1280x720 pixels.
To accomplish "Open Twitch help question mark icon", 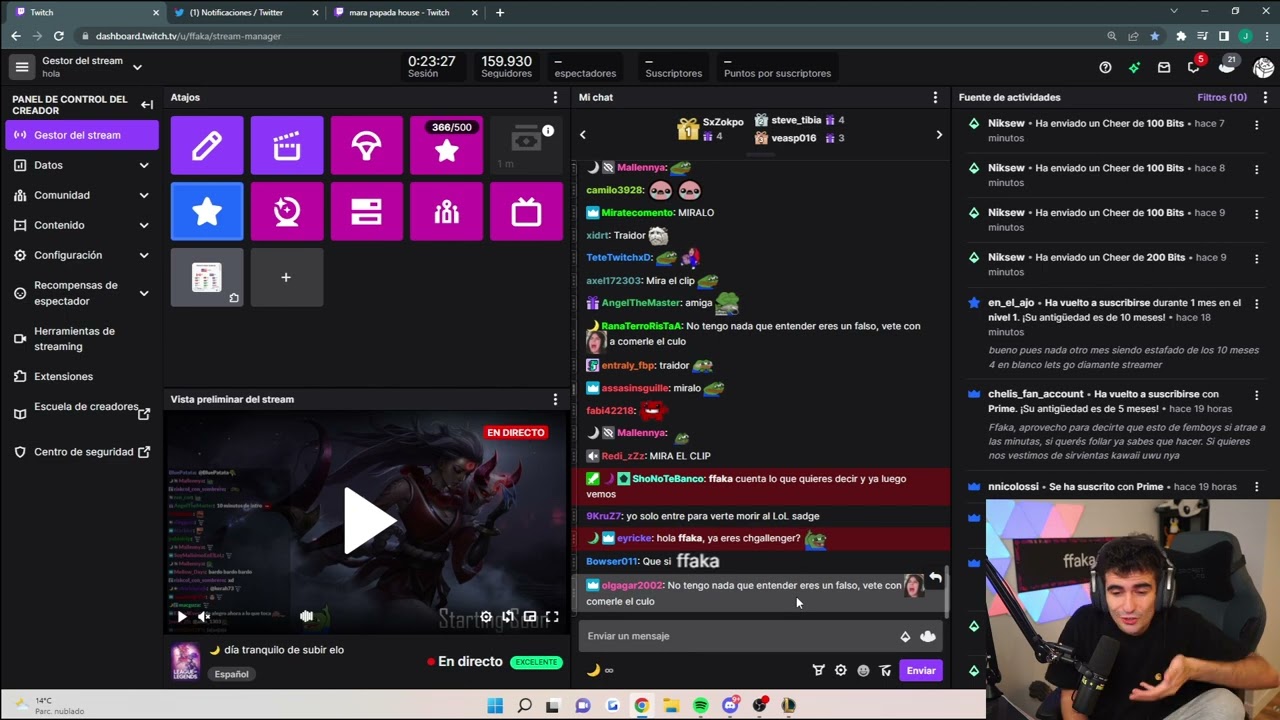I will 1105,67.
